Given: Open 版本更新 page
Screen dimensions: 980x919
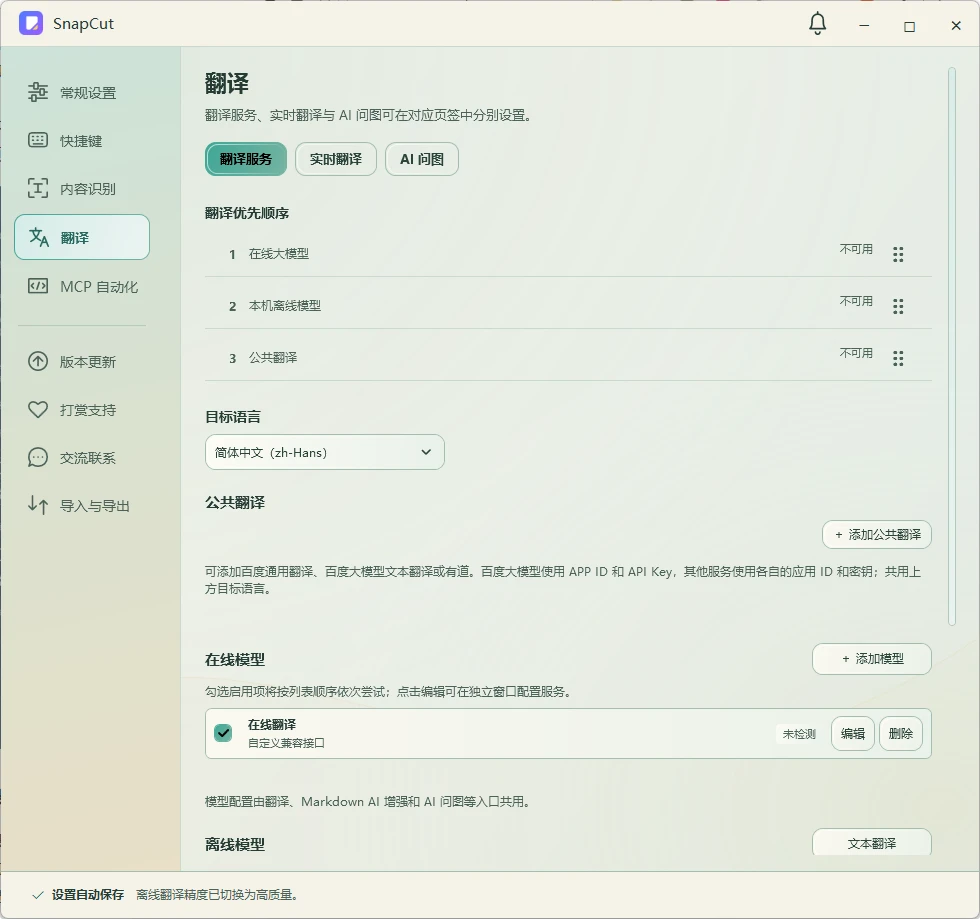Looking at the screenshot, I should pyautogui.click(x=82, y=361).
